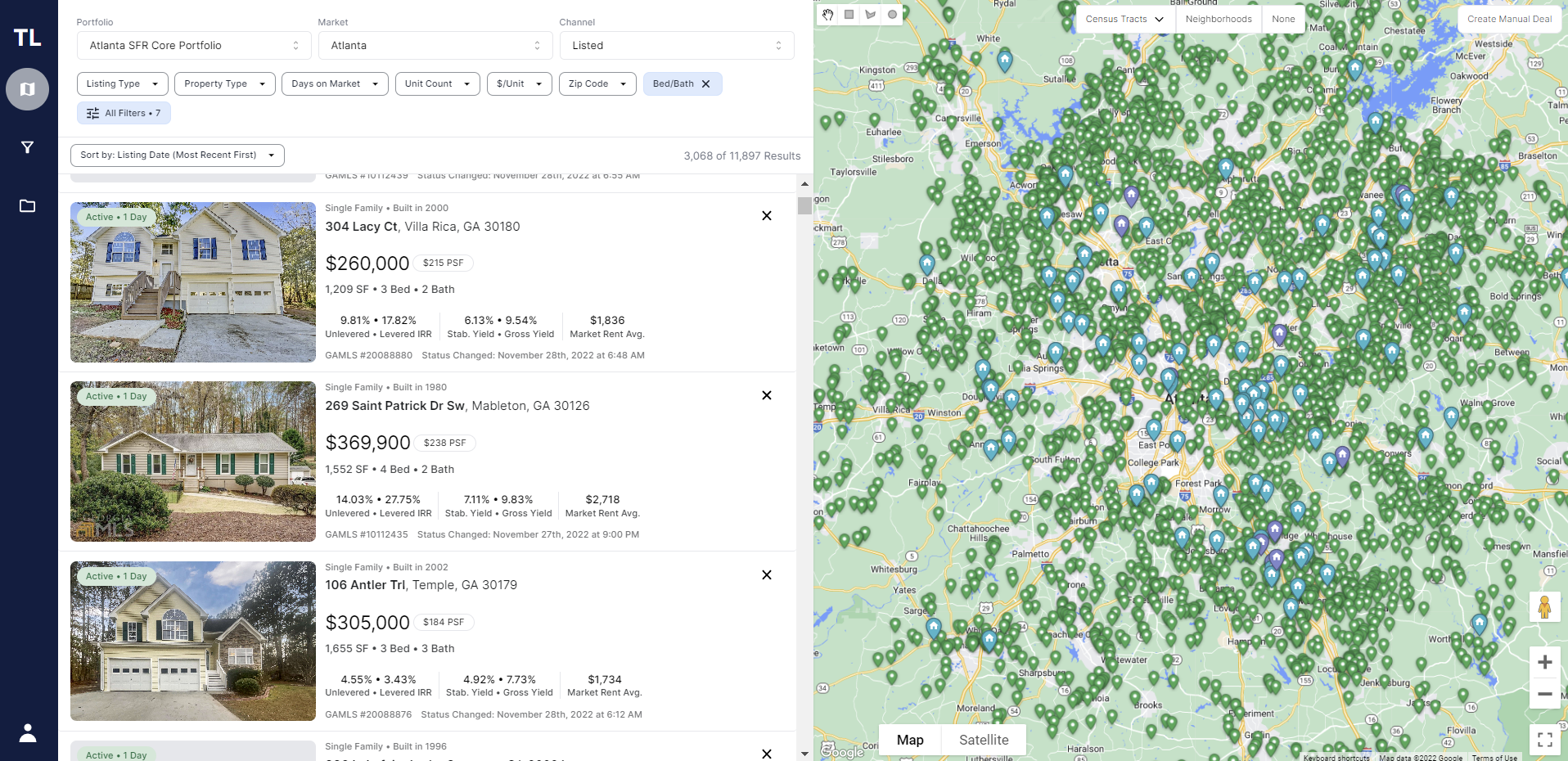View the 304 Lacy Ct property photo
Screen dimensions: 1568x761
(x=193, y=282)
